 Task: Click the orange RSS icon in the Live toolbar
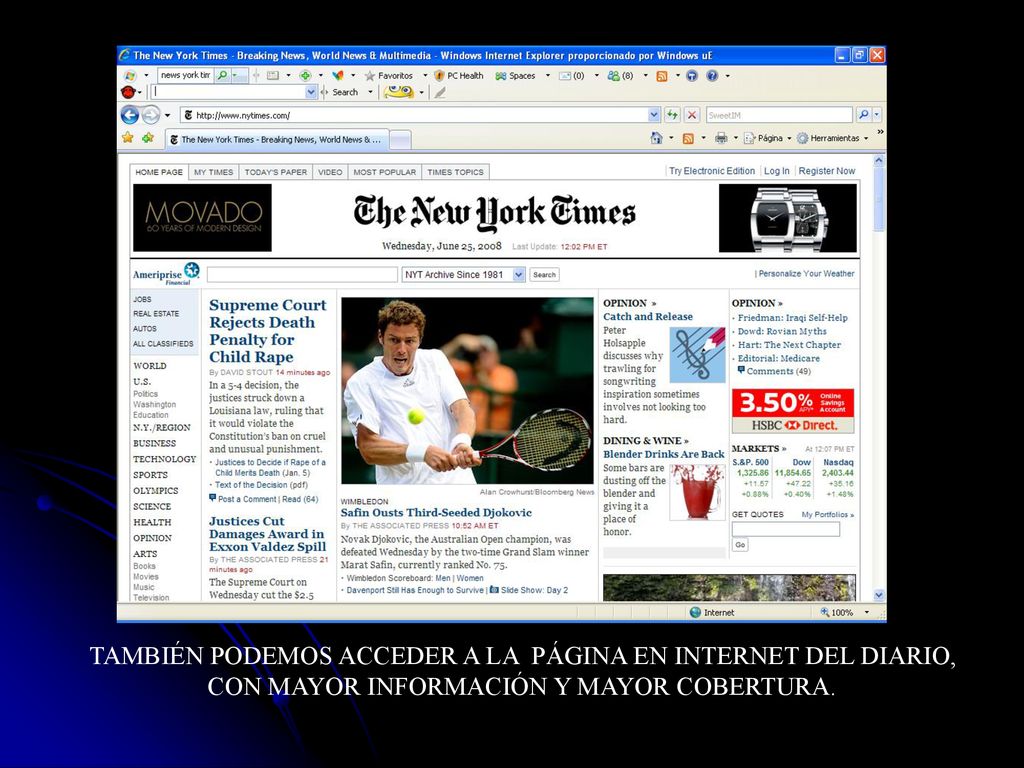pos(662,76)
